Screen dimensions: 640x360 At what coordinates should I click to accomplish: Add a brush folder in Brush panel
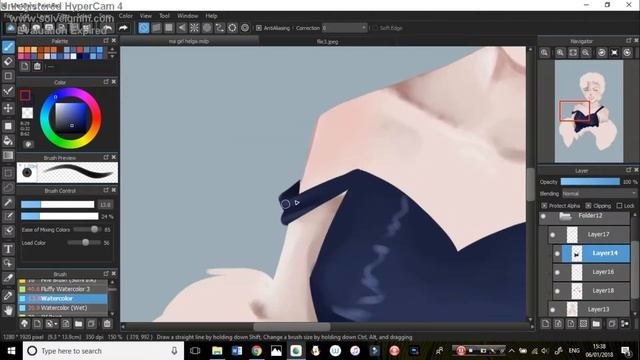pos(78,324)
